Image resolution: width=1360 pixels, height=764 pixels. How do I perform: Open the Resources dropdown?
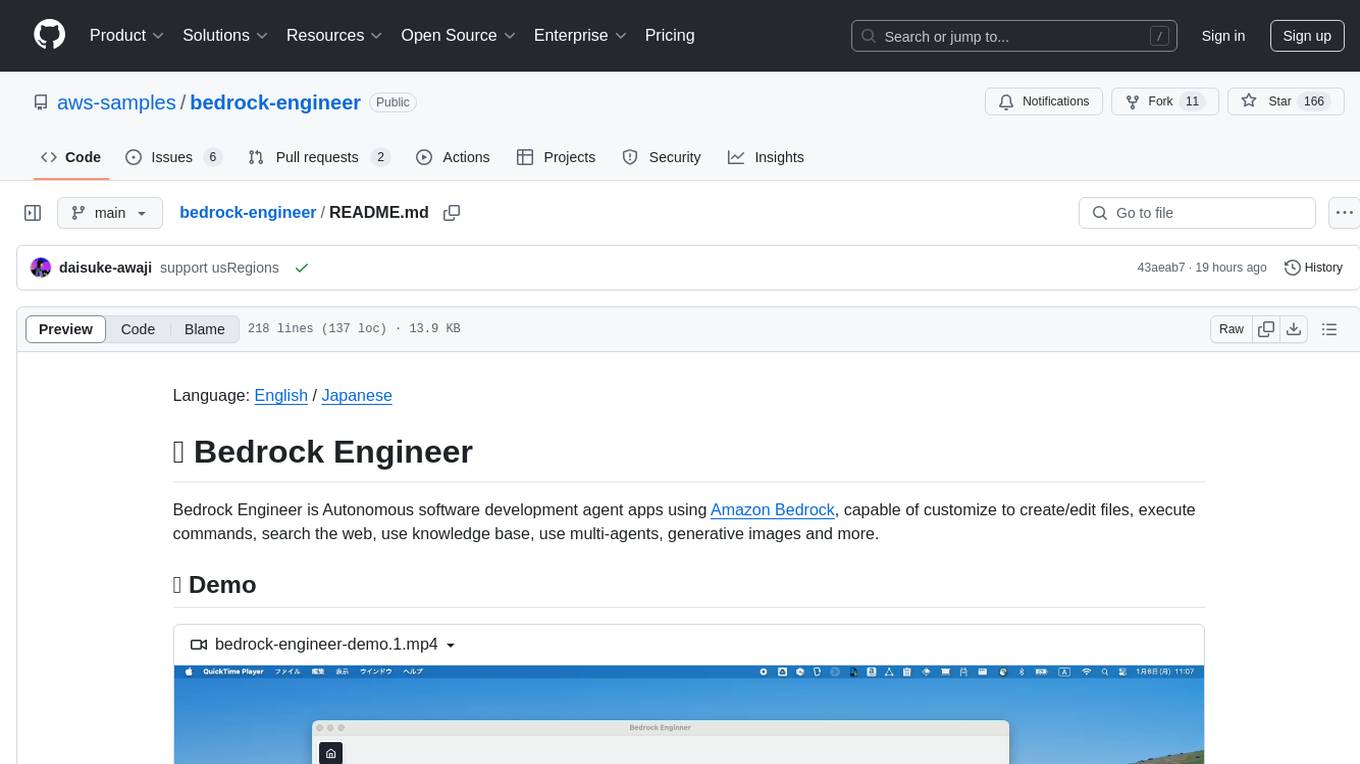coord(334,35)
